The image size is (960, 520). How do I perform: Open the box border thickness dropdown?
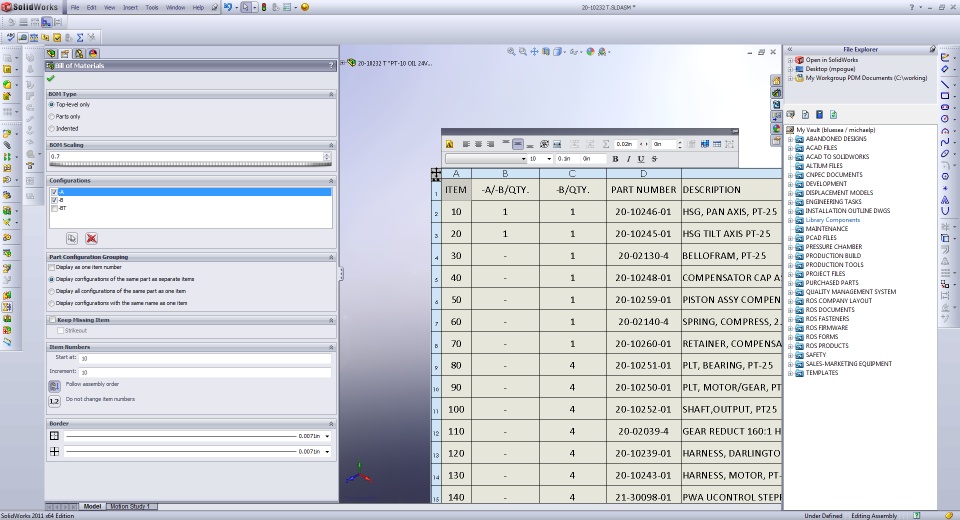328,436
